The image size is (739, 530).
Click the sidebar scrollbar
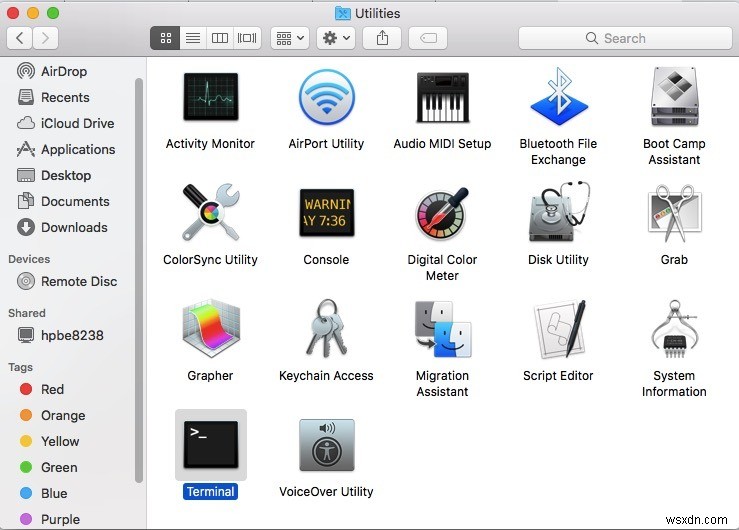coord(139,280)
